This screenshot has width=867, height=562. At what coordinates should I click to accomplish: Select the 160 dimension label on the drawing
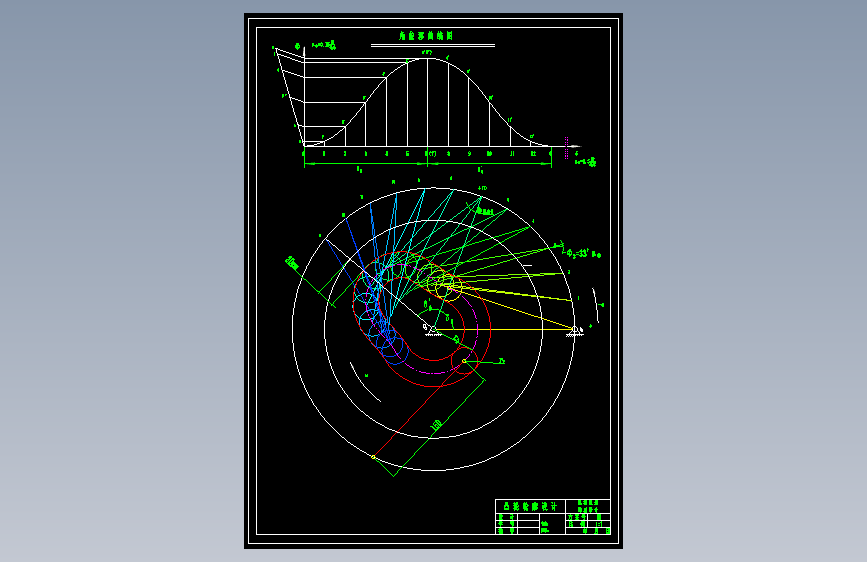tap(436, 425)
